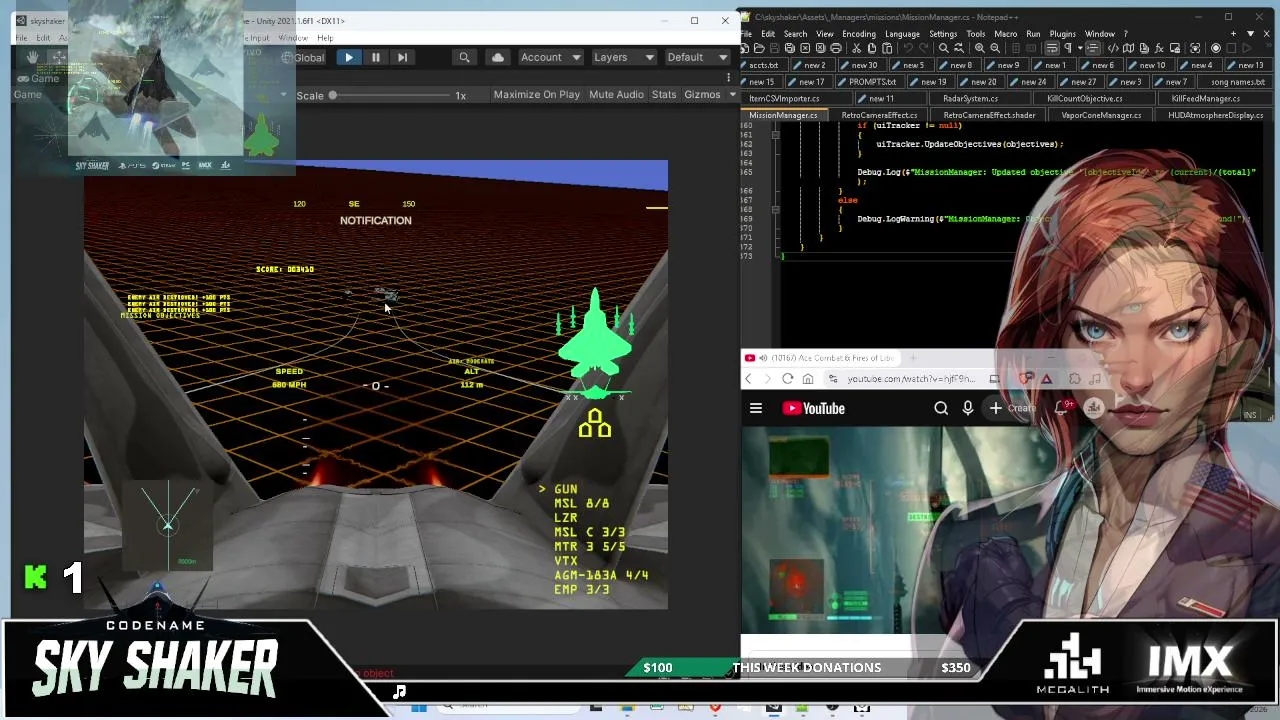Open YouTube notifications bell
Viewport: 1280px width, 720px height.
pos(1062,408)
